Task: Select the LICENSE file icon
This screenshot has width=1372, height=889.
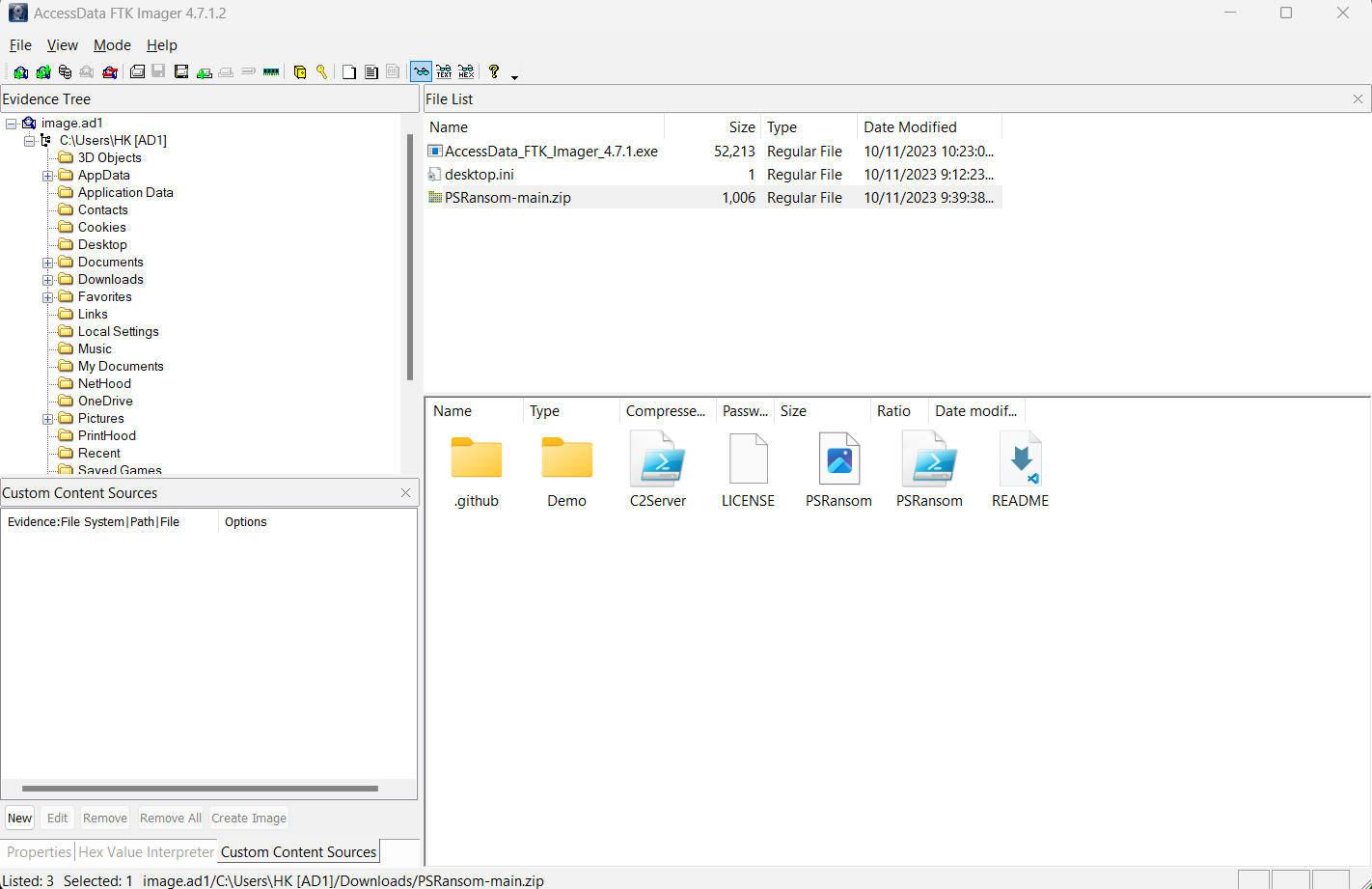Action: point(749,471)
